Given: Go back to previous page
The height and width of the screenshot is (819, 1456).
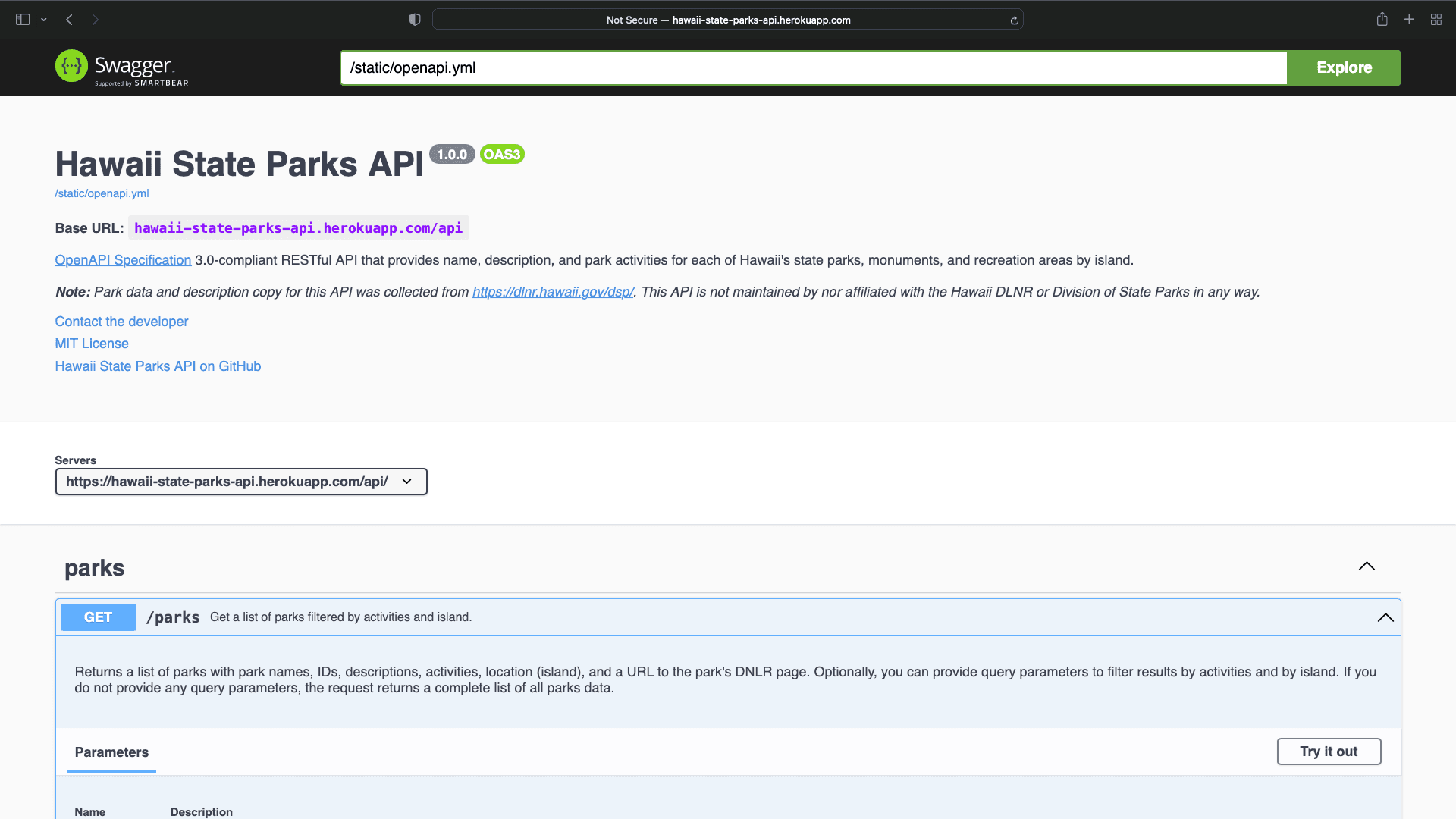Looking at the screenshot, I should pos(70,20).
